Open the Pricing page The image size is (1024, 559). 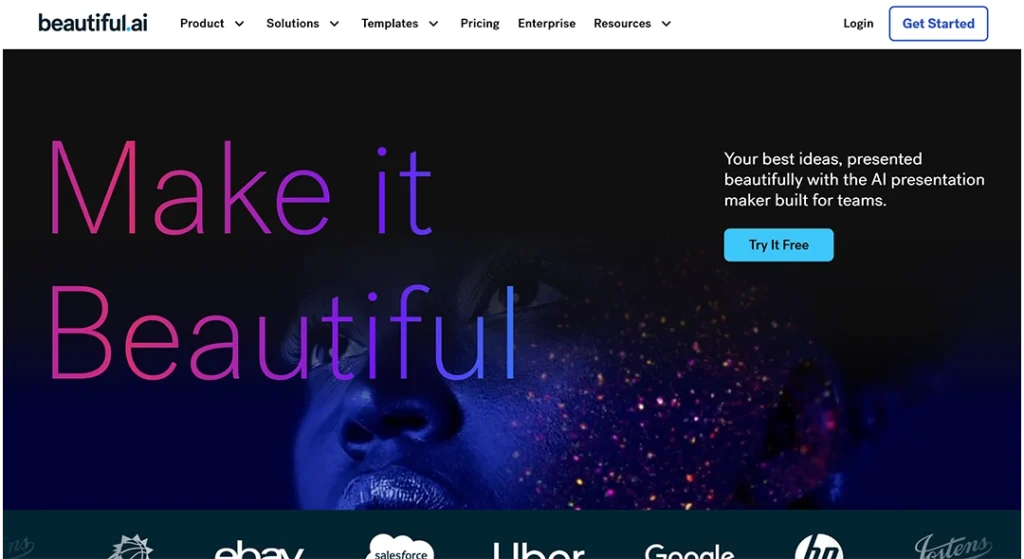[480, 24]
